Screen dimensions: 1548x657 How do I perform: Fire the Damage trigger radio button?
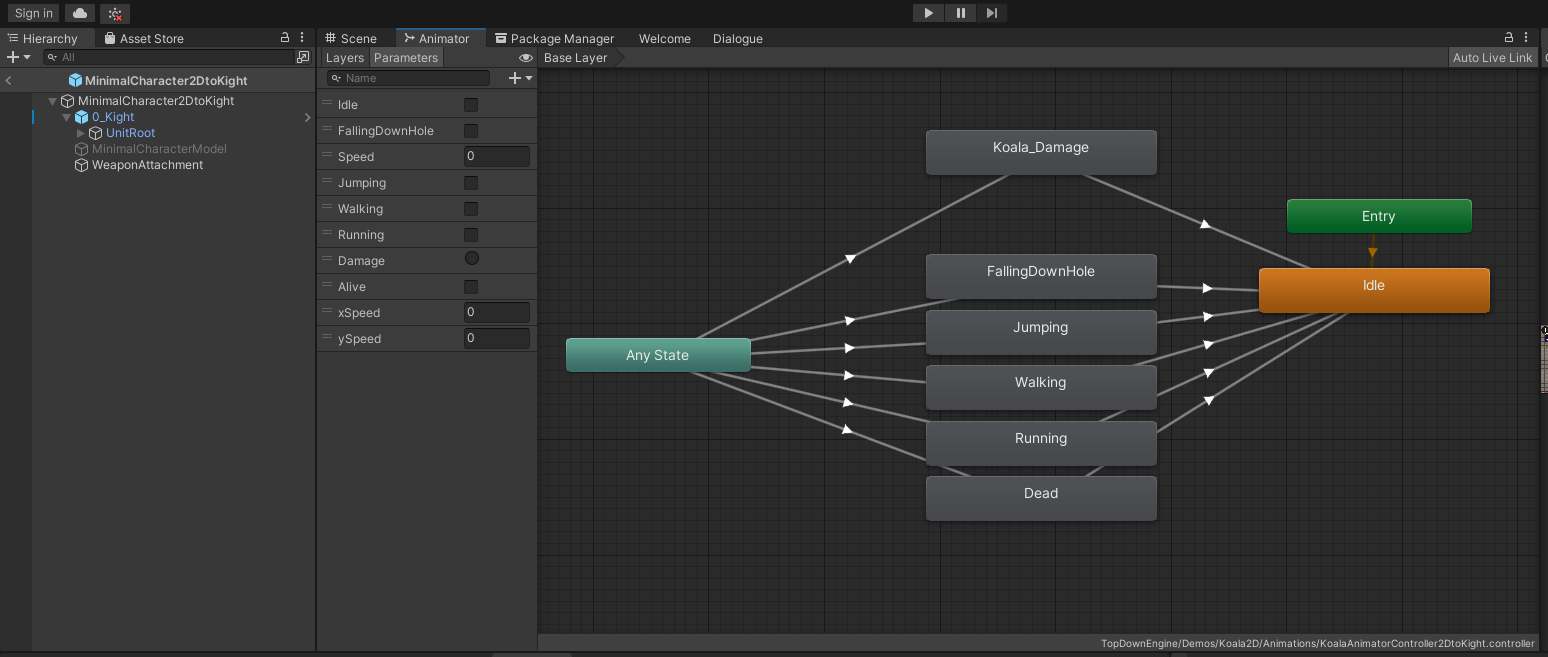471,259
